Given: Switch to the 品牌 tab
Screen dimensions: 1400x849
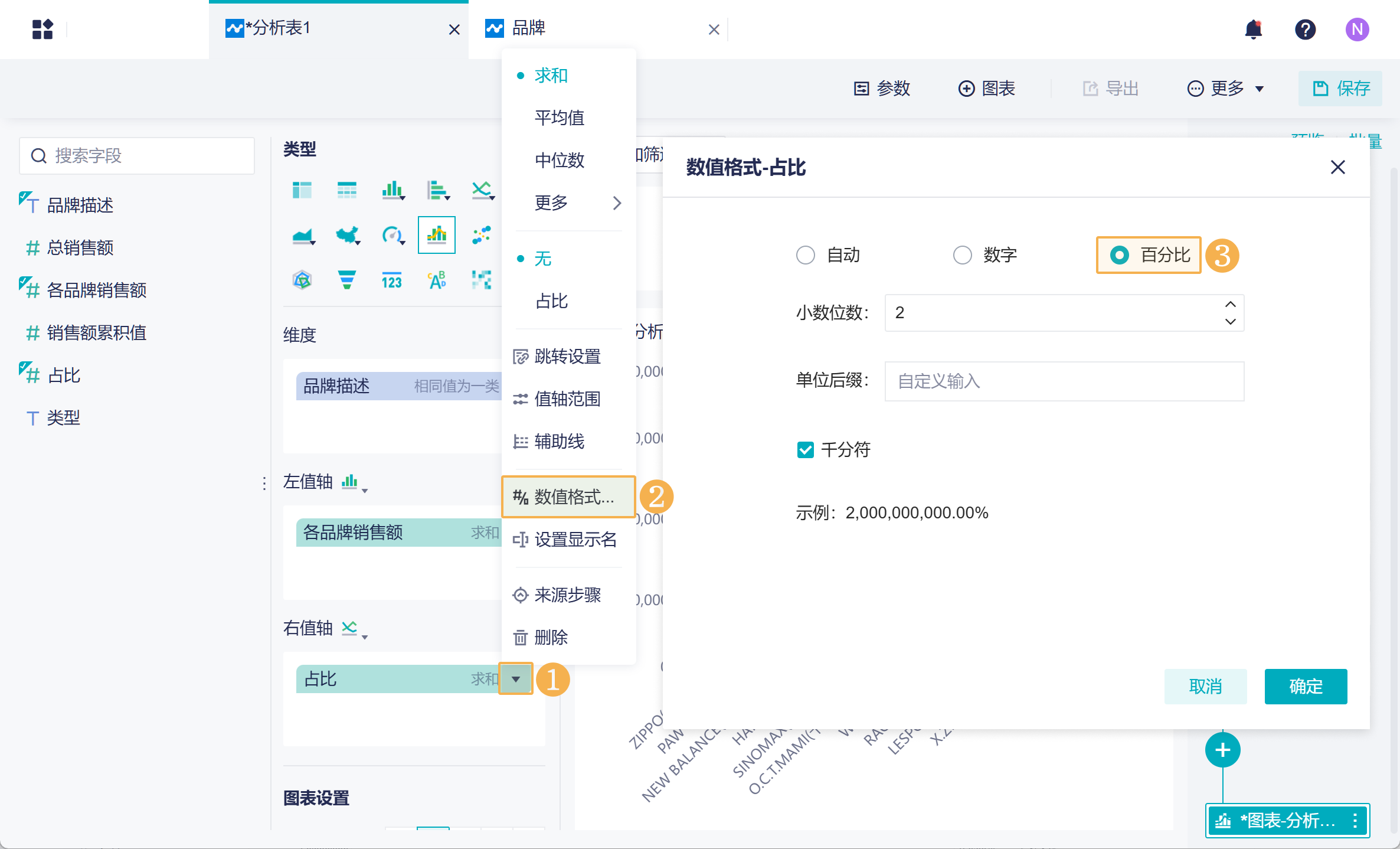Looking at the screenshot, I should pos(529,28).
